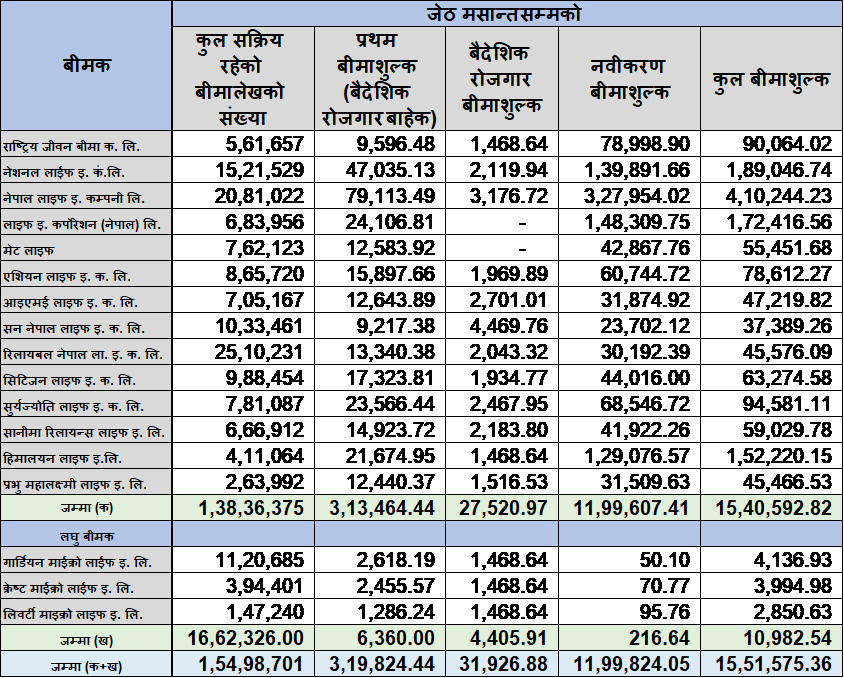
Task: Select cell value 1,72,416.56
Action: (779, 222)
